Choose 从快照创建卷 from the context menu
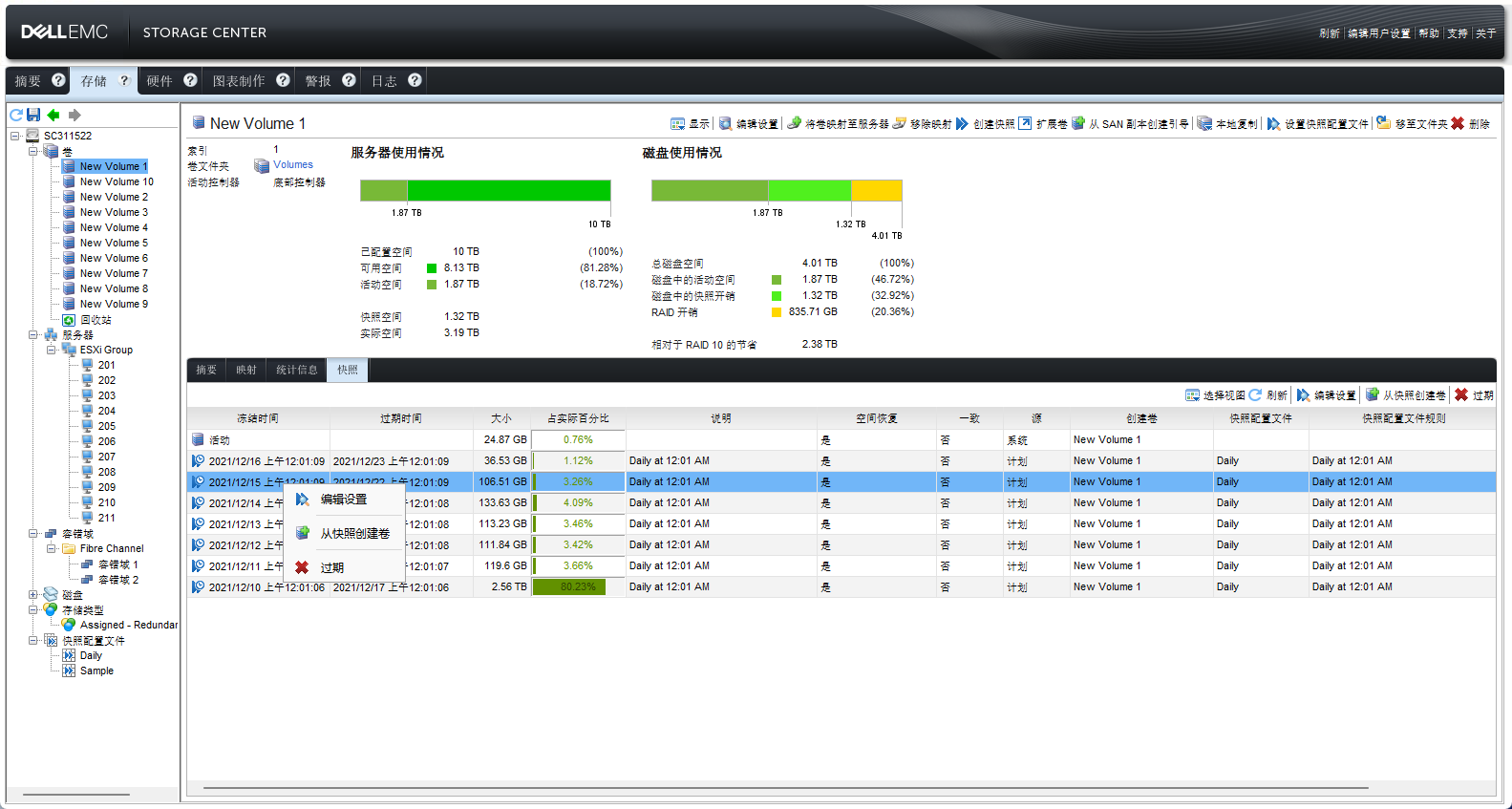The width and height of the screenshot is (1512, 809). [x=345, y=533]
